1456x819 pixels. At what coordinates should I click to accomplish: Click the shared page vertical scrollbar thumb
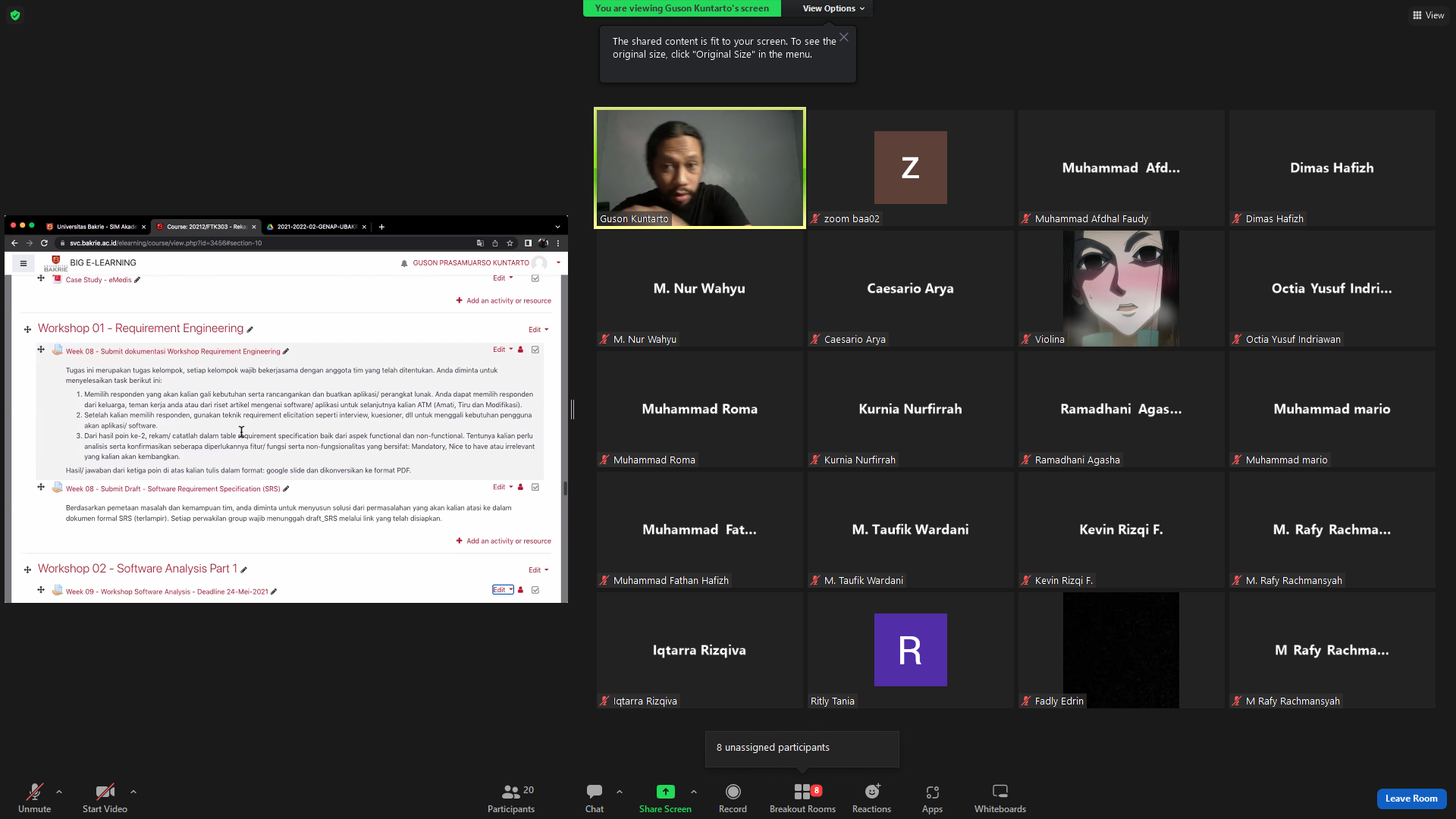point(565,488)
